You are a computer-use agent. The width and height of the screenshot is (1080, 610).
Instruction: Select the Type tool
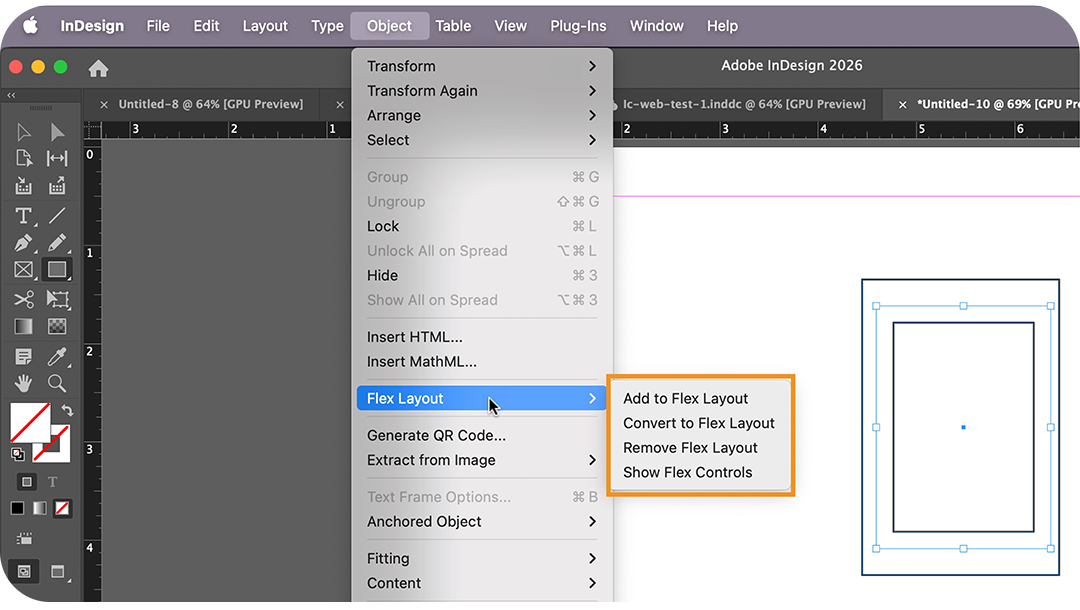(x=22, y=215)
